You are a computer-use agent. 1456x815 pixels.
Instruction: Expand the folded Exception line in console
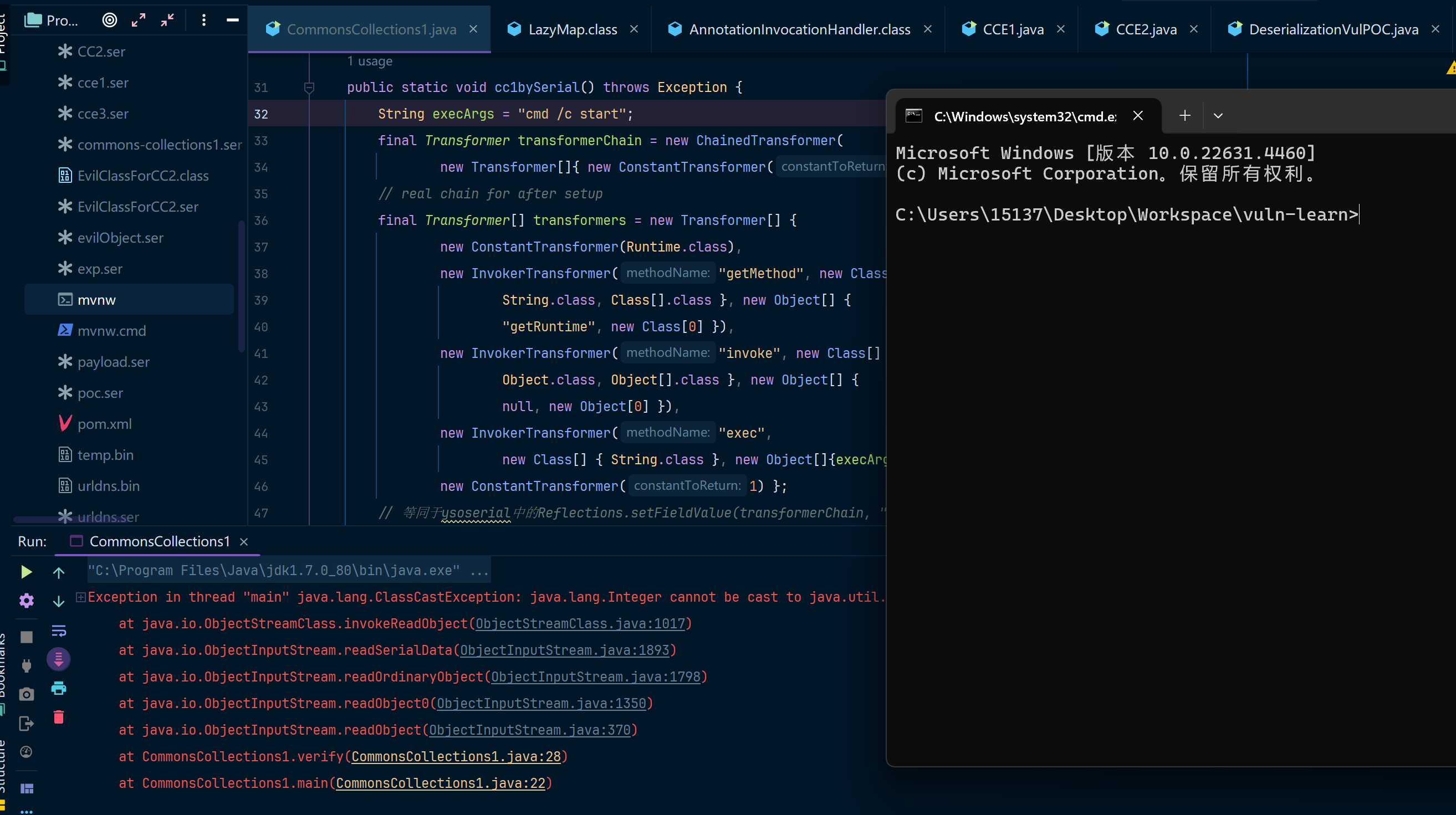click(x=81, y=597)
